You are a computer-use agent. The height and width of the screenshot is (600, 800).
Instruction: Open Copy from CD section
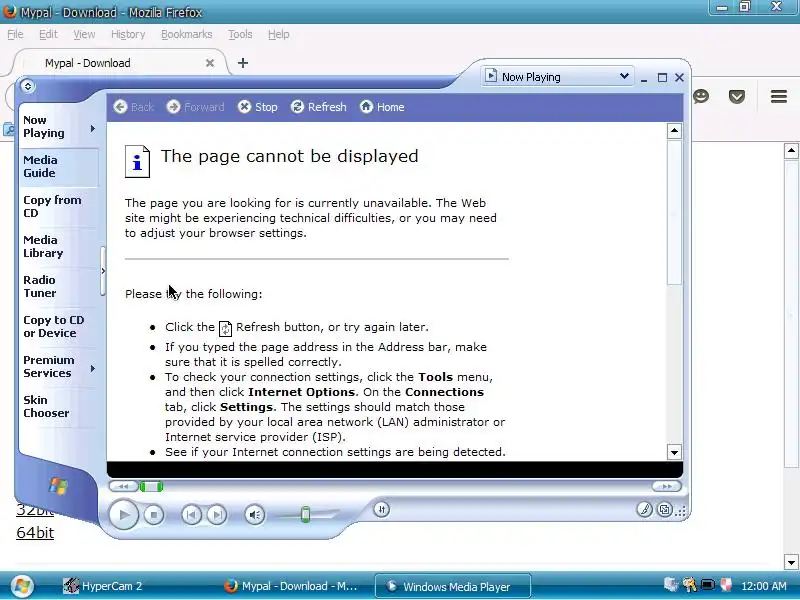pyautogui.click(x=52, y=206)
